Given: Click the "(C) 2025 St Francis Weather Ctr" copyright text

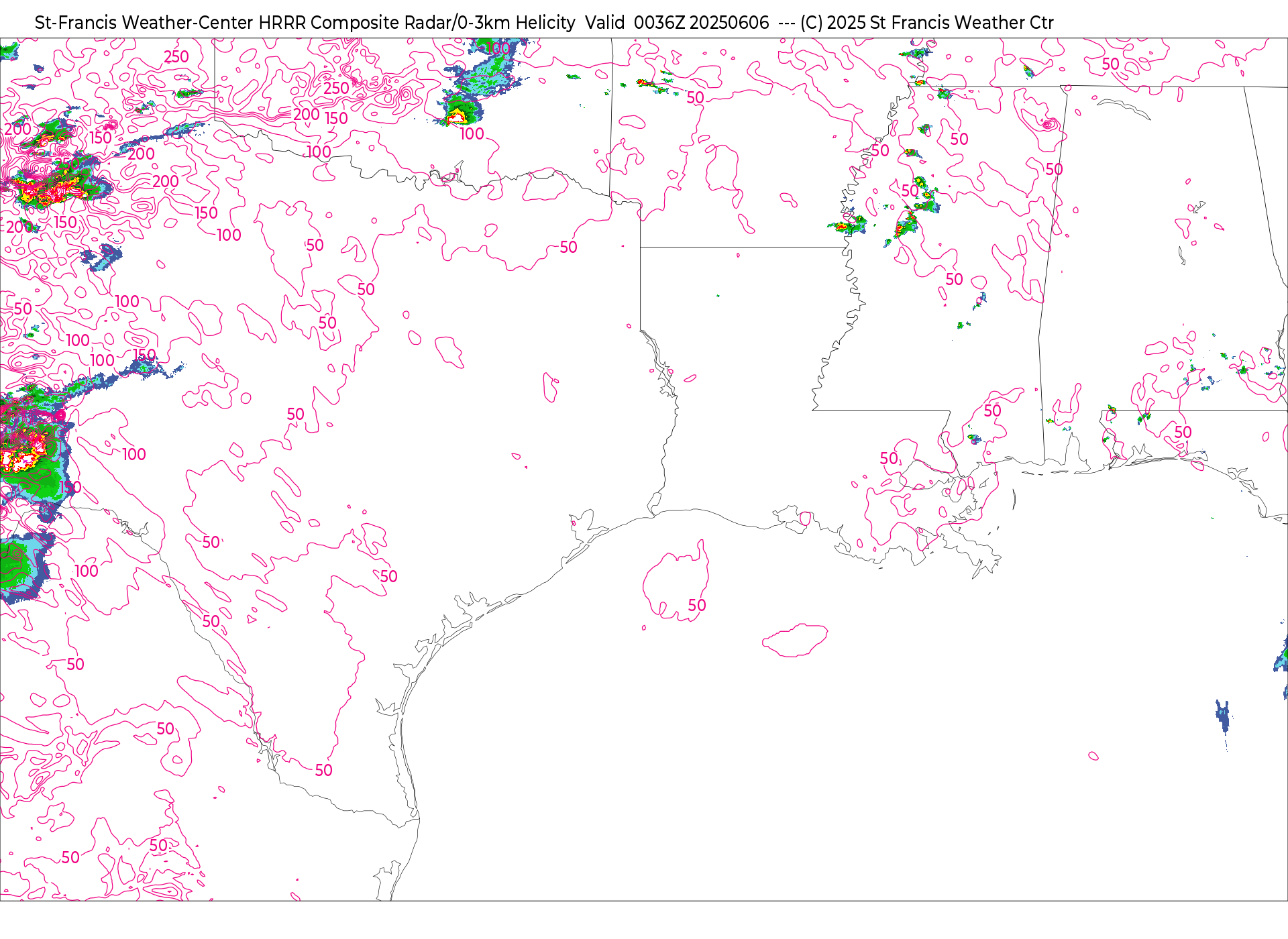Looking at the screenshot, I should coord(927,23).
